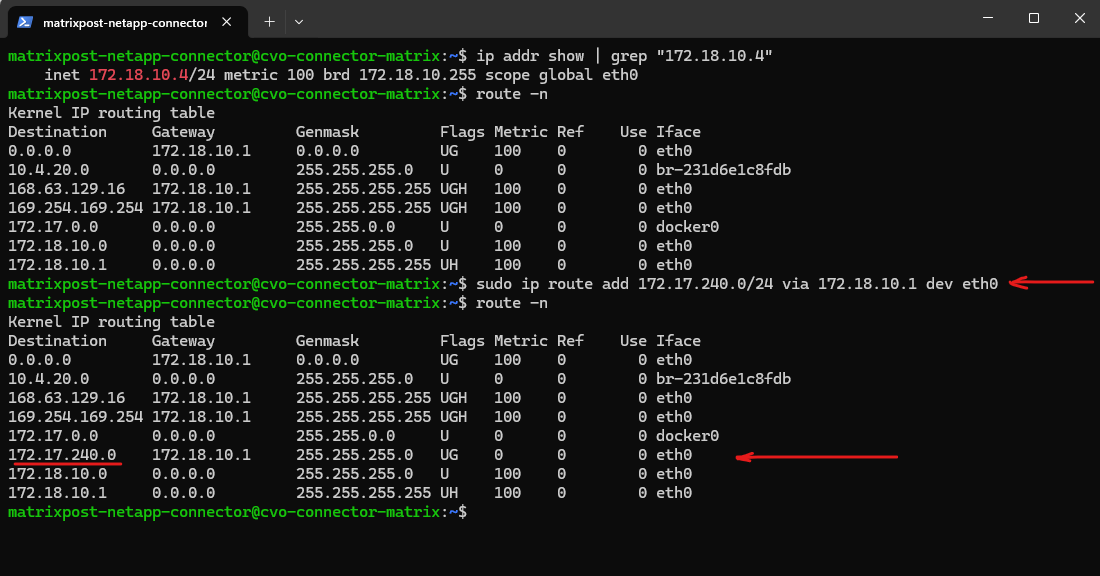Screen dimensions: 1100x576
Task: Minimize the terminal window
Action: 987,18
